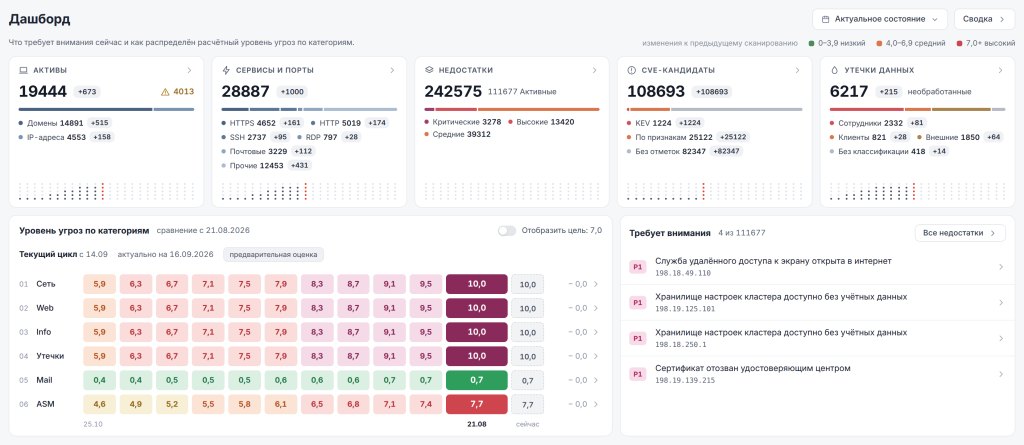Click the предварительная оценка badge
The height and width of the screenshot is (445, 1024).
(274, 254)
